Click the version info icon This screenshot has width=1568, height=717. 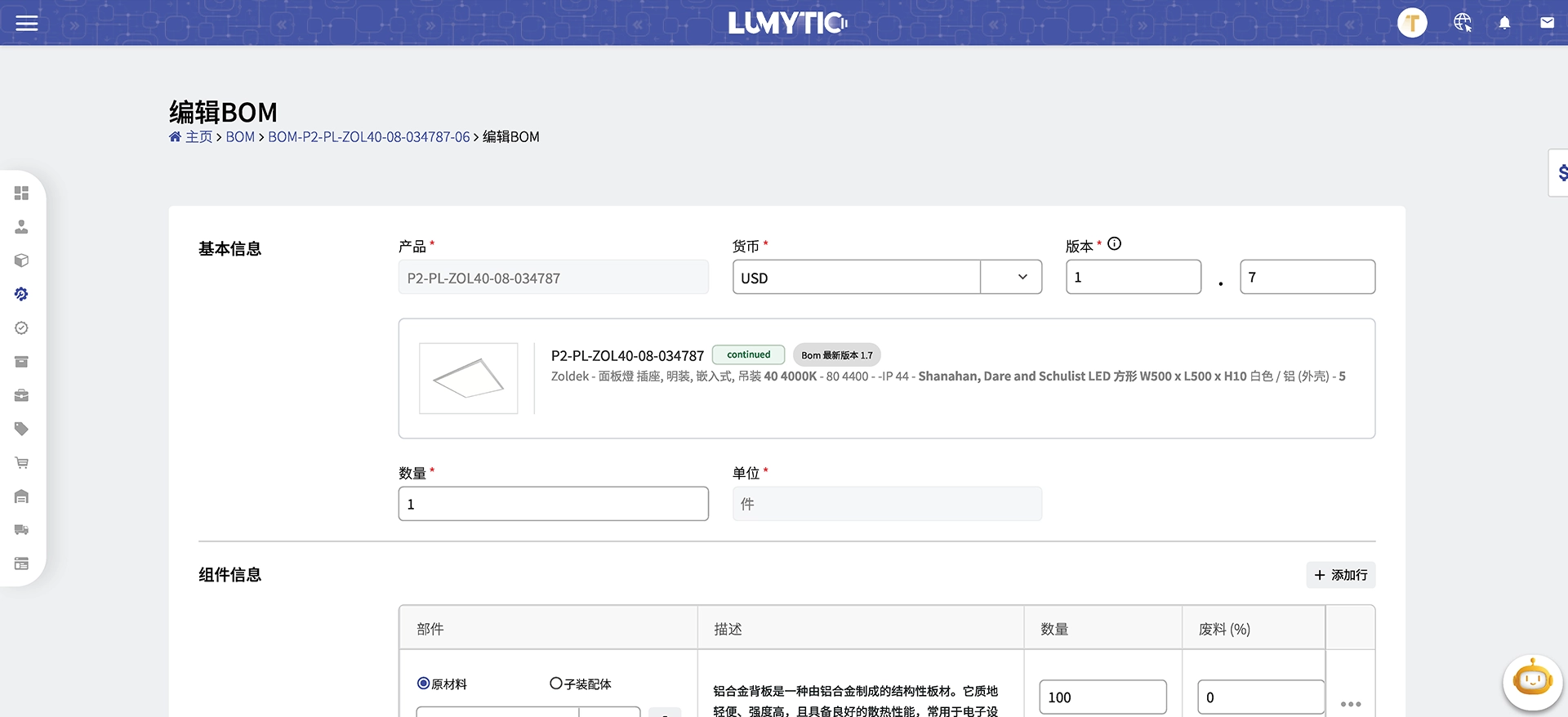click(1114, 244)
